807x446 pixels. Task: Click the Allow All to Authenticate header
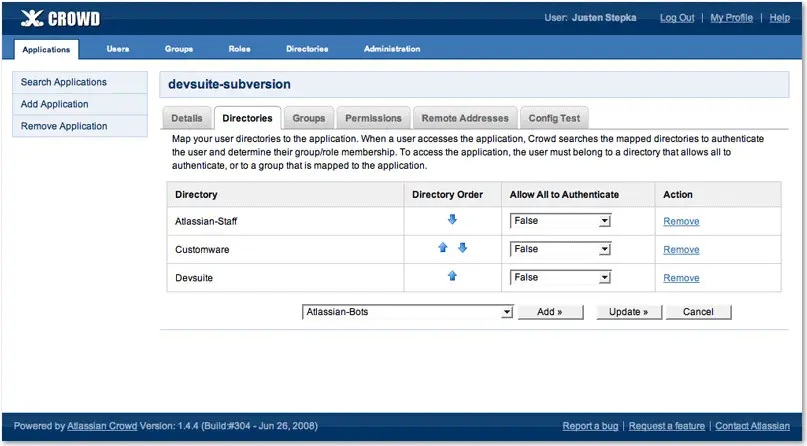coord(564,194)
